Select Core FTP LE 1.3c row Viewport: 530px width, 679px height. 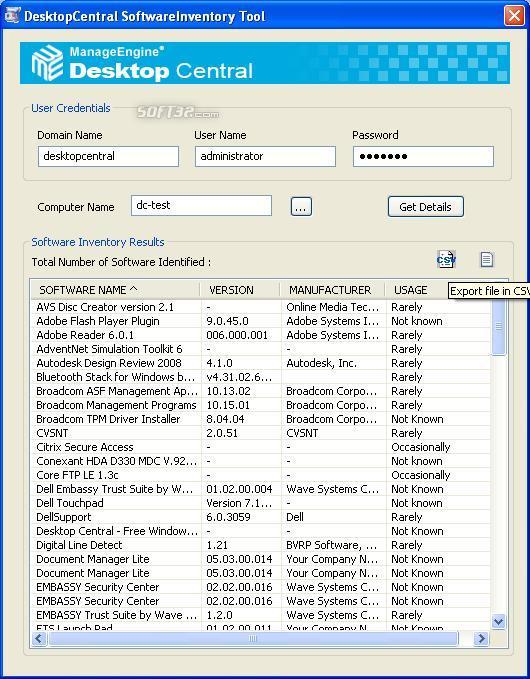click(261, 475)
